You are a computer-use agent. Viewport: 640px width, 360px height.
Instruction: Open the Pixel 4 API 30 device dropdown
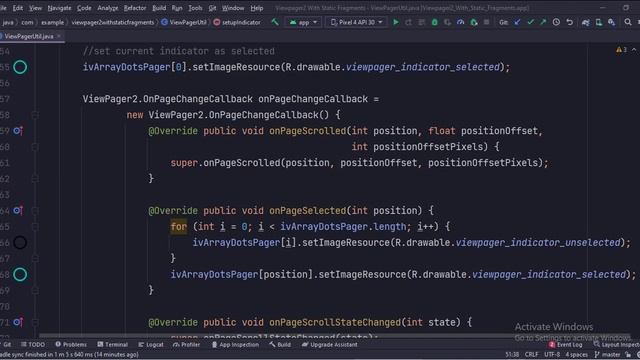tap(357, 22)
